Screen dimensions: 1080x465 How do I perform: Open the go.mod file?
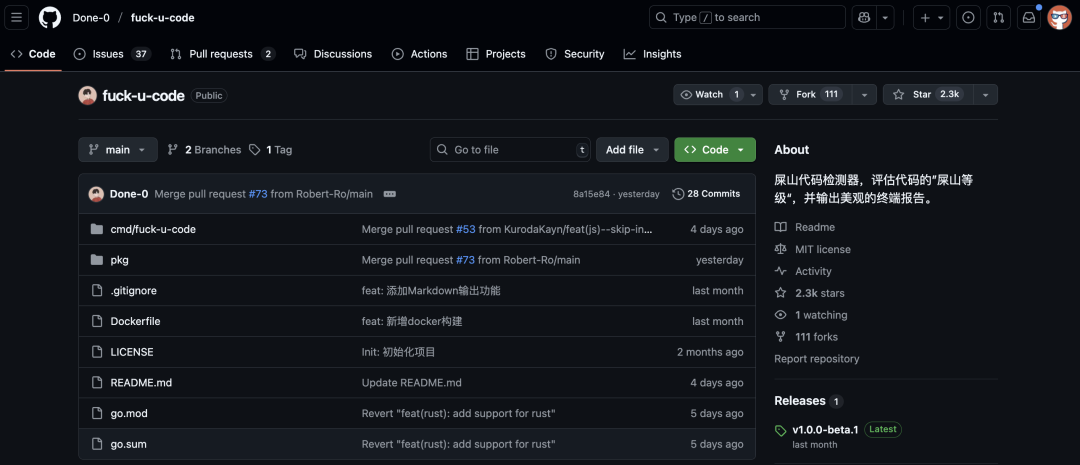click(129, 413)
